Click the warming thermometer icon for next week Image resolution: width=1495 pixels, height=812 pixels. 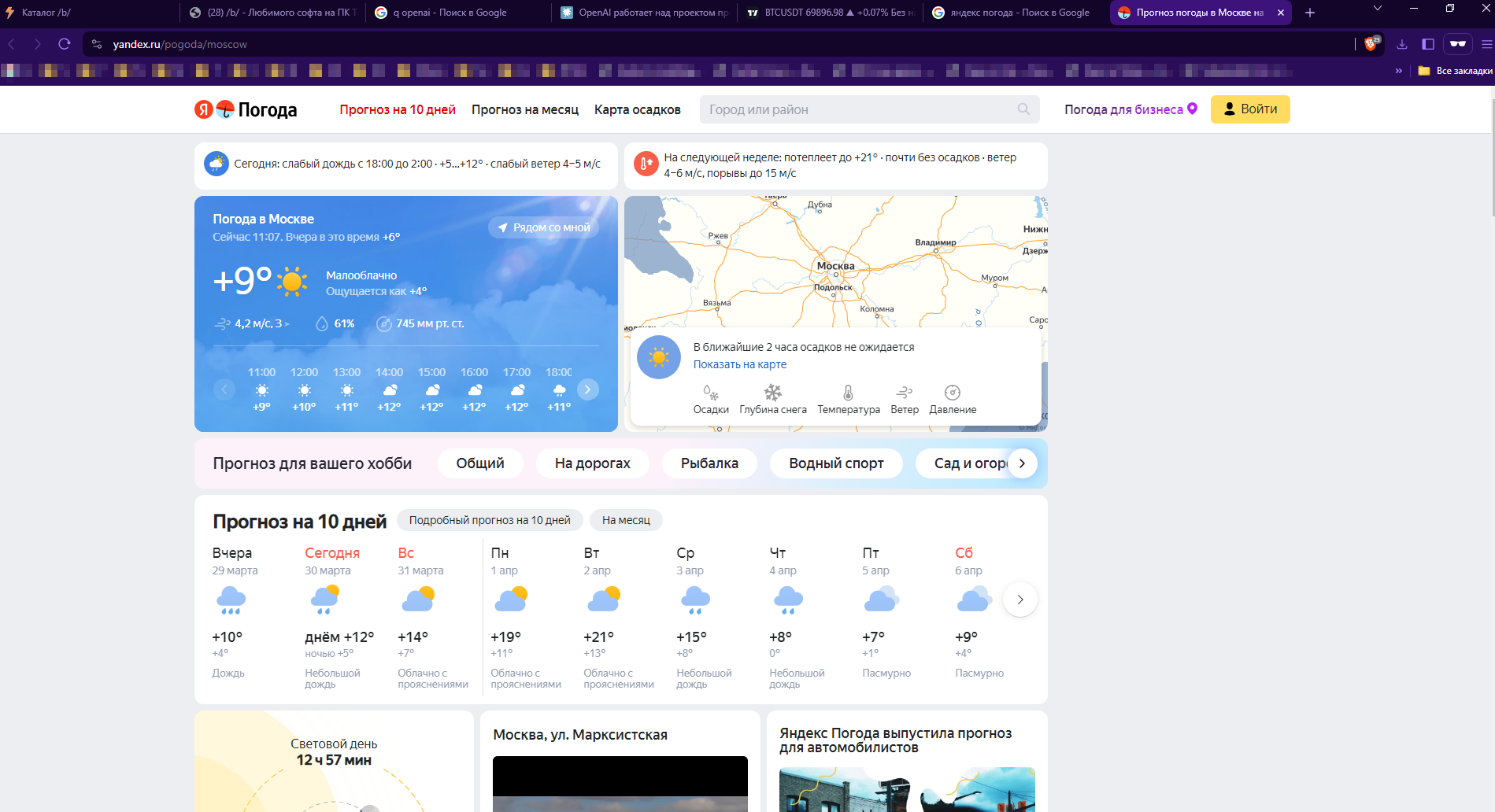(646, 164)
